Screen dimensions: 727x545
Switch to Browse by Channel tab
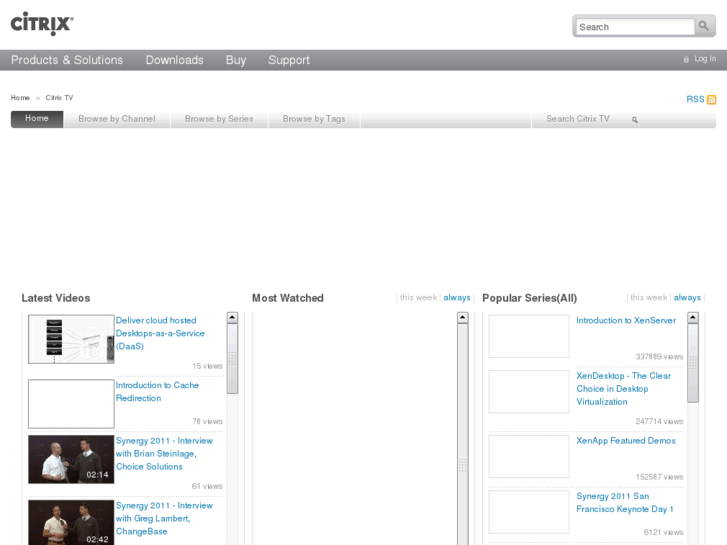[117, 119]
